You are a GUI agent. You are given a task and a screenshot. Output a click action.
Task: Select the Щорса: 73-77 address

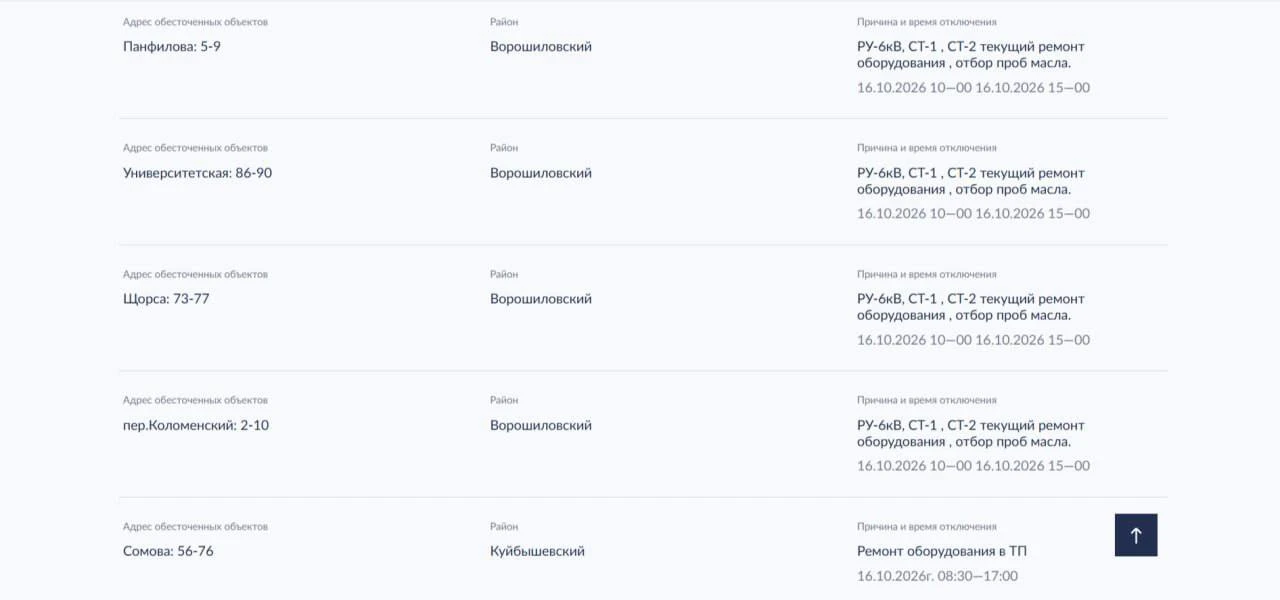[166, 299]
